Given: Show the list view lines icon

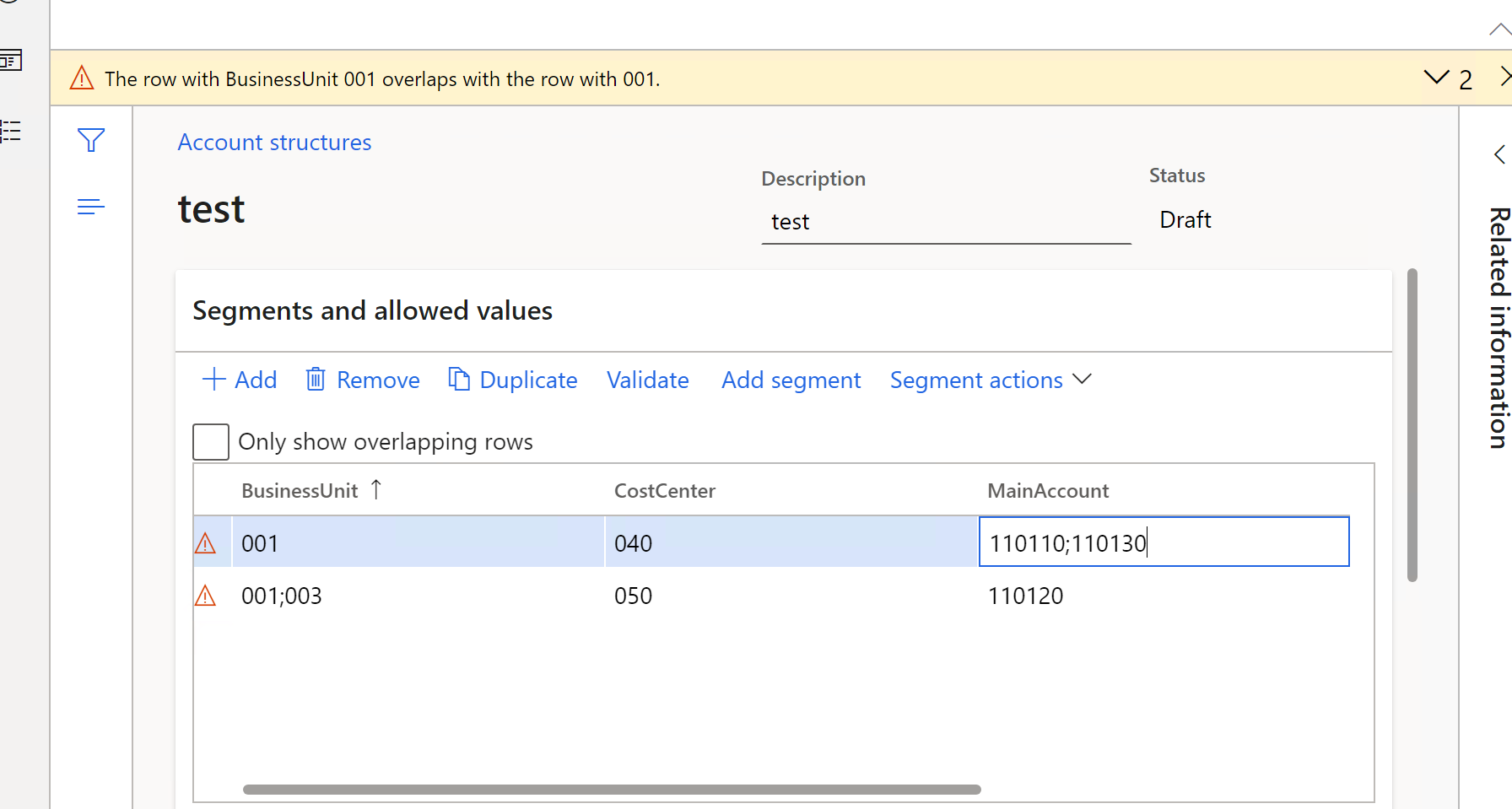Looking at the screenshot, I should [x=91, y=207].
